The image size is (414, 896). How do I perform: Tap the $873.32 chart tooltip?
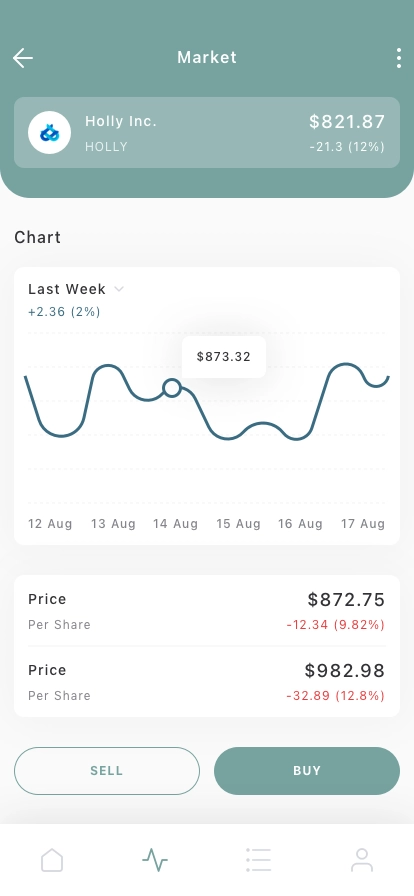pos(224,357)
